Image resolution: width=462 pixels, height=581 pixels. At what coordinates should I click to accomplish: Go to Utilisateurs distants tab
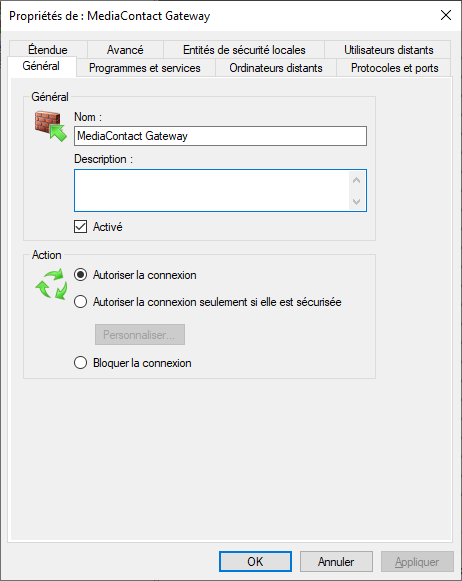[x=388, y=50]
